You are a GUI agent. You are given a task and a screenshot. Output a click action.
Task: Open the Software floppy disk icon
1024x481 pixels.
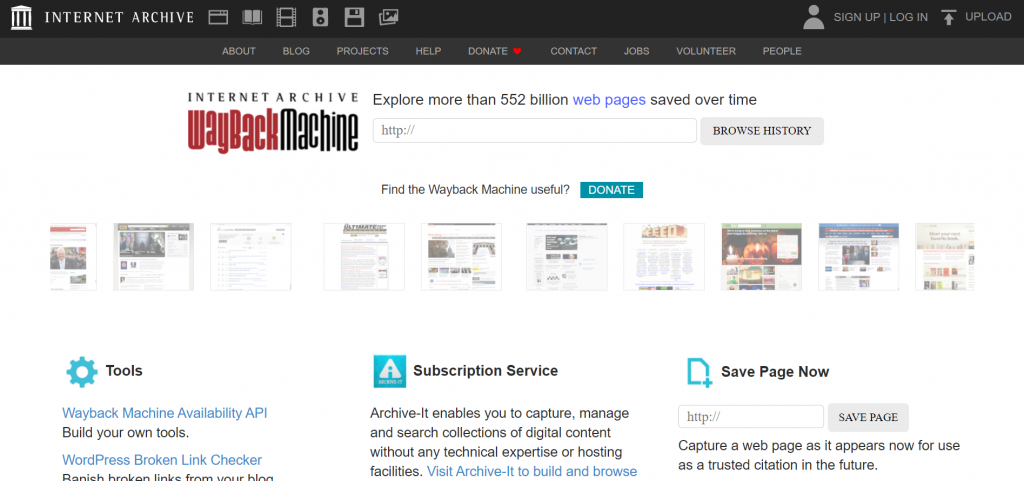tap(354, 17)
